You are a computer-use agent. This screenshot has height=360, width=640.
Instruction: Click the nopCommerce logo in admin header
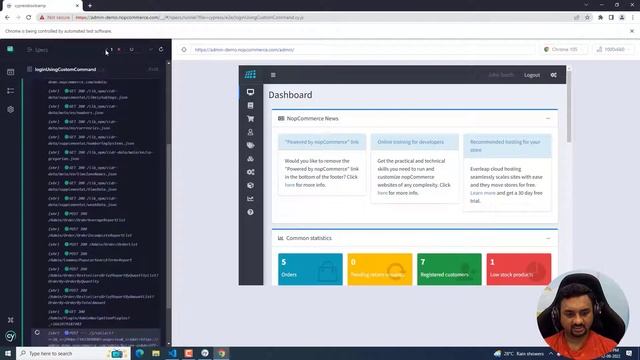pyautogui.click(x=250, y=74)
